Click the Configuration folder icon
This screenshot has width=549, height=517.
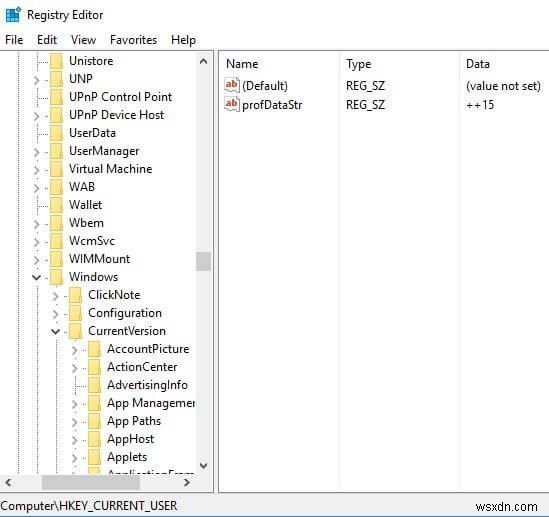click(x=75, y=313)
